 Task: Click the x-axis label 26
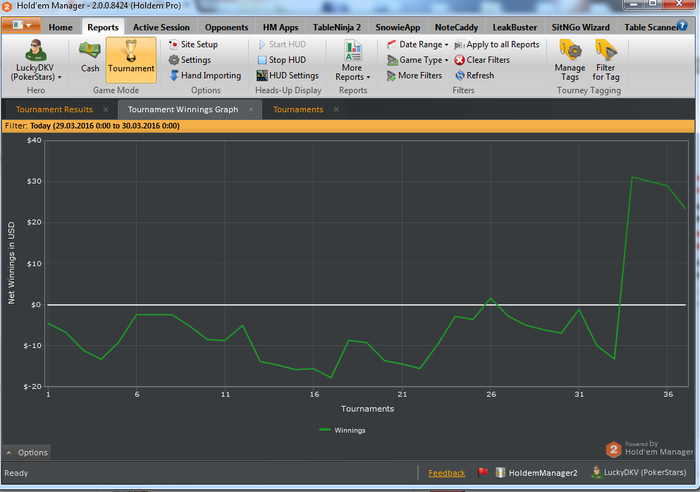point(491,394)
